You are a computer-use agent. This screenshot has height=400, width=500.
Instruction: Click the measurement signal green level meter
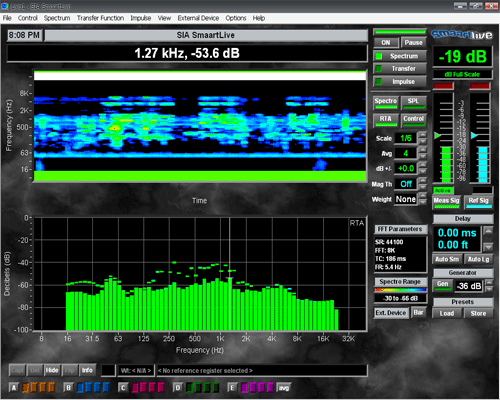pyautogui.click(x=446, y=164)
